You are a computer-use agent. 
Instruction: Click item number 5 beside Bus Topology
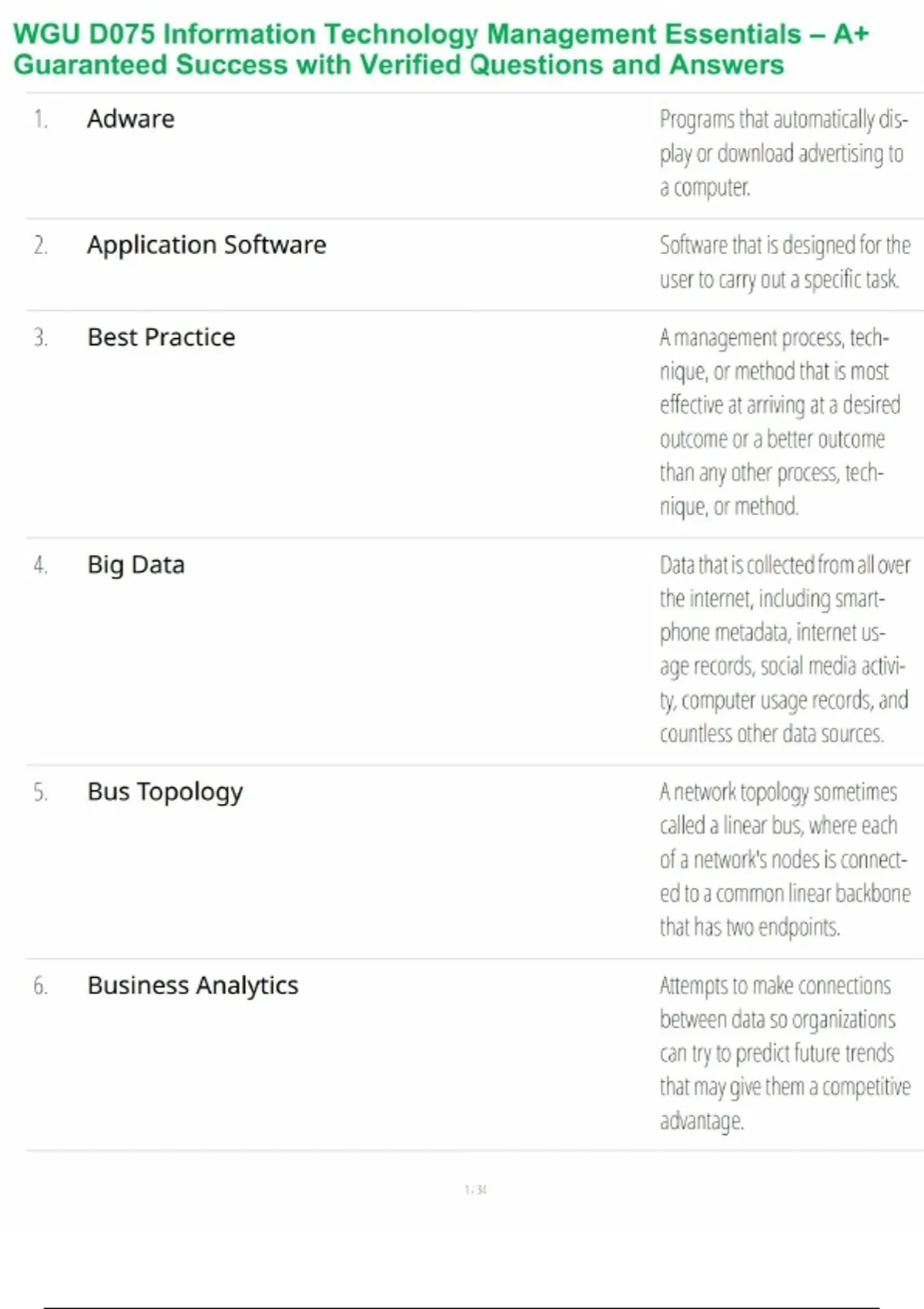[41, 793]
